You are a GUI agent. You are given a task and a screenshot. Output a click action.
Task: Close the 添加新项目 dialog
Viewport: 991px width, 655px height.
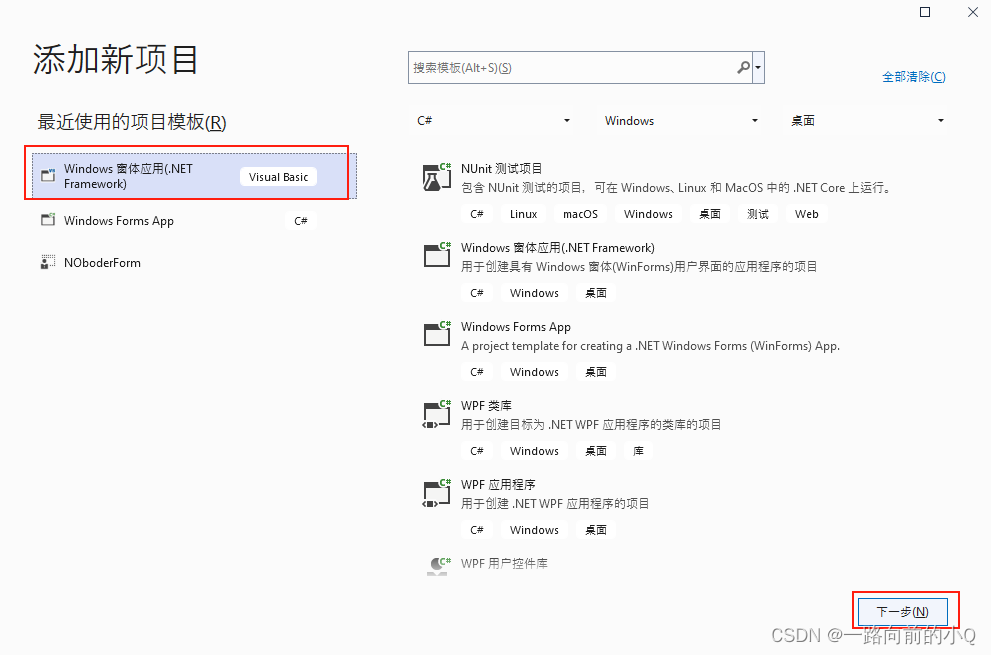pyautogui.click(x=973, y=12)
